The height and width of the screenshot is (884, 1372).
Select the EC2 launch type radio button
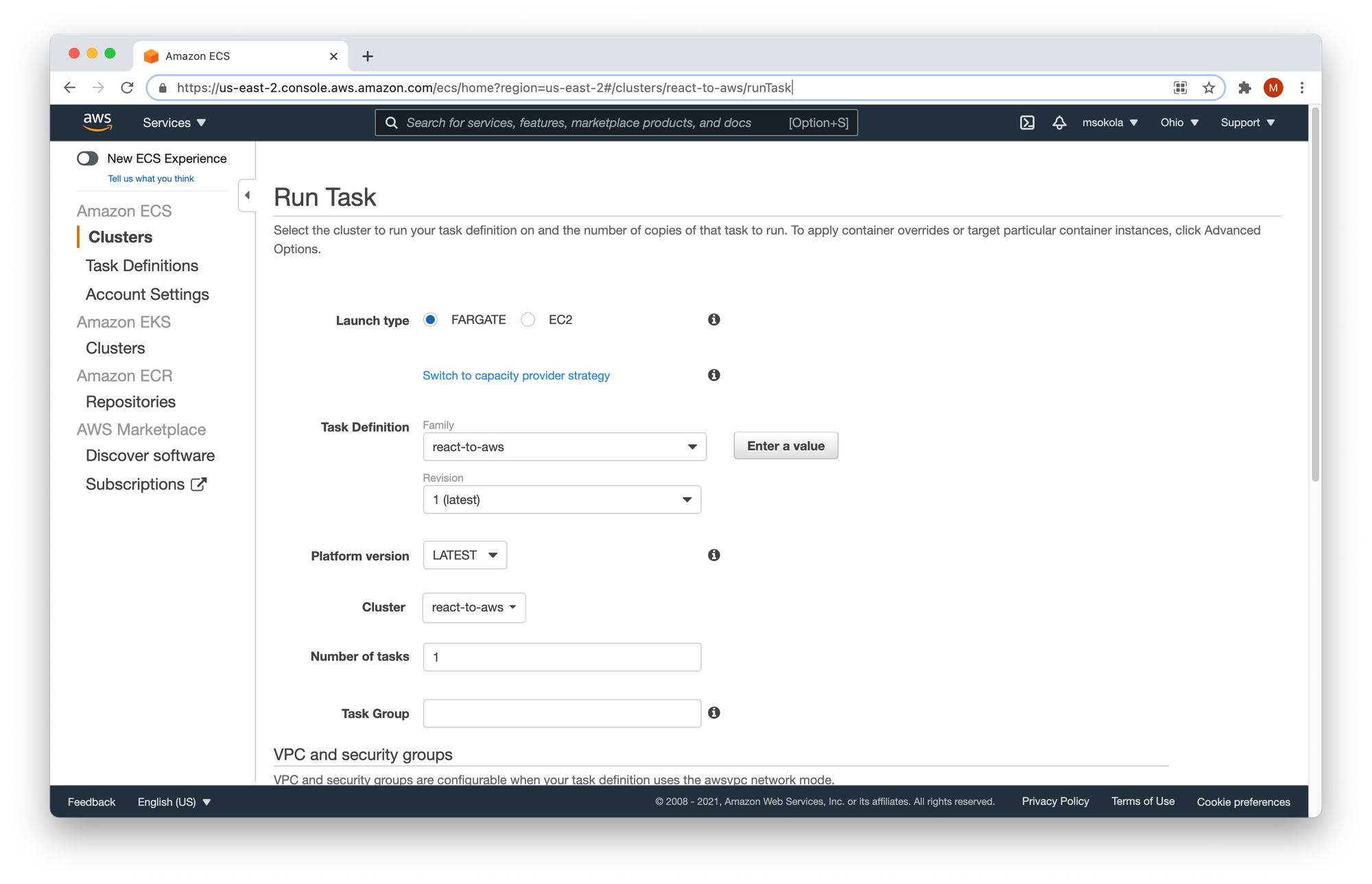528,319
